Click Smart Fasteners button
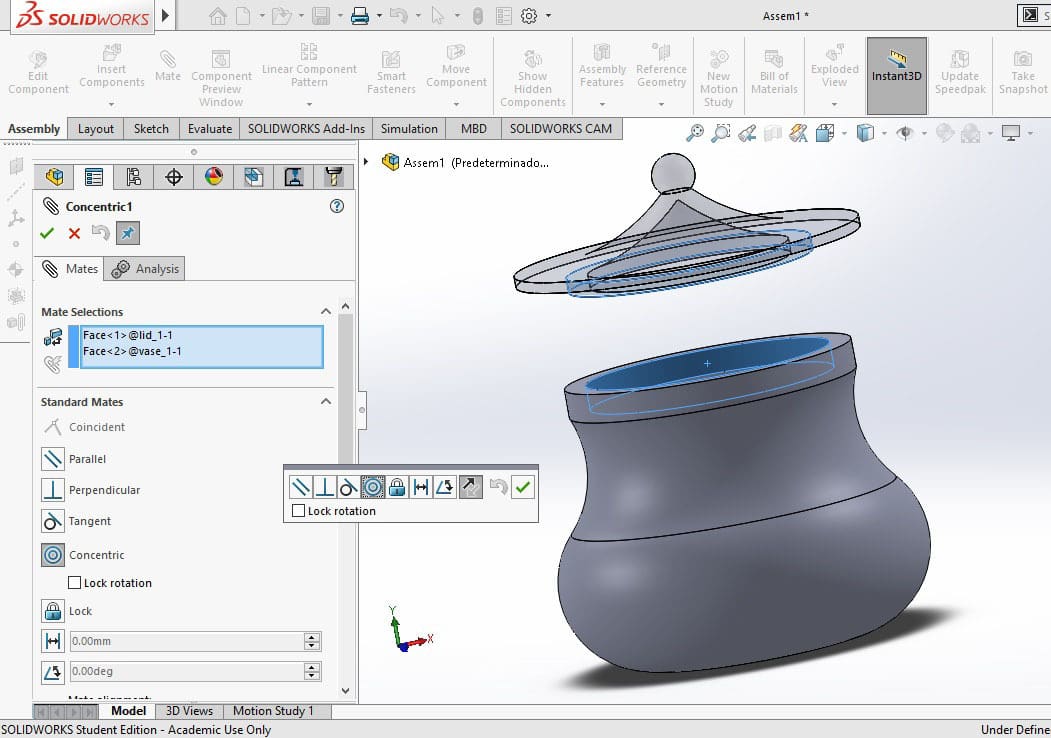 pyautogui.click(x=391, y=72)
